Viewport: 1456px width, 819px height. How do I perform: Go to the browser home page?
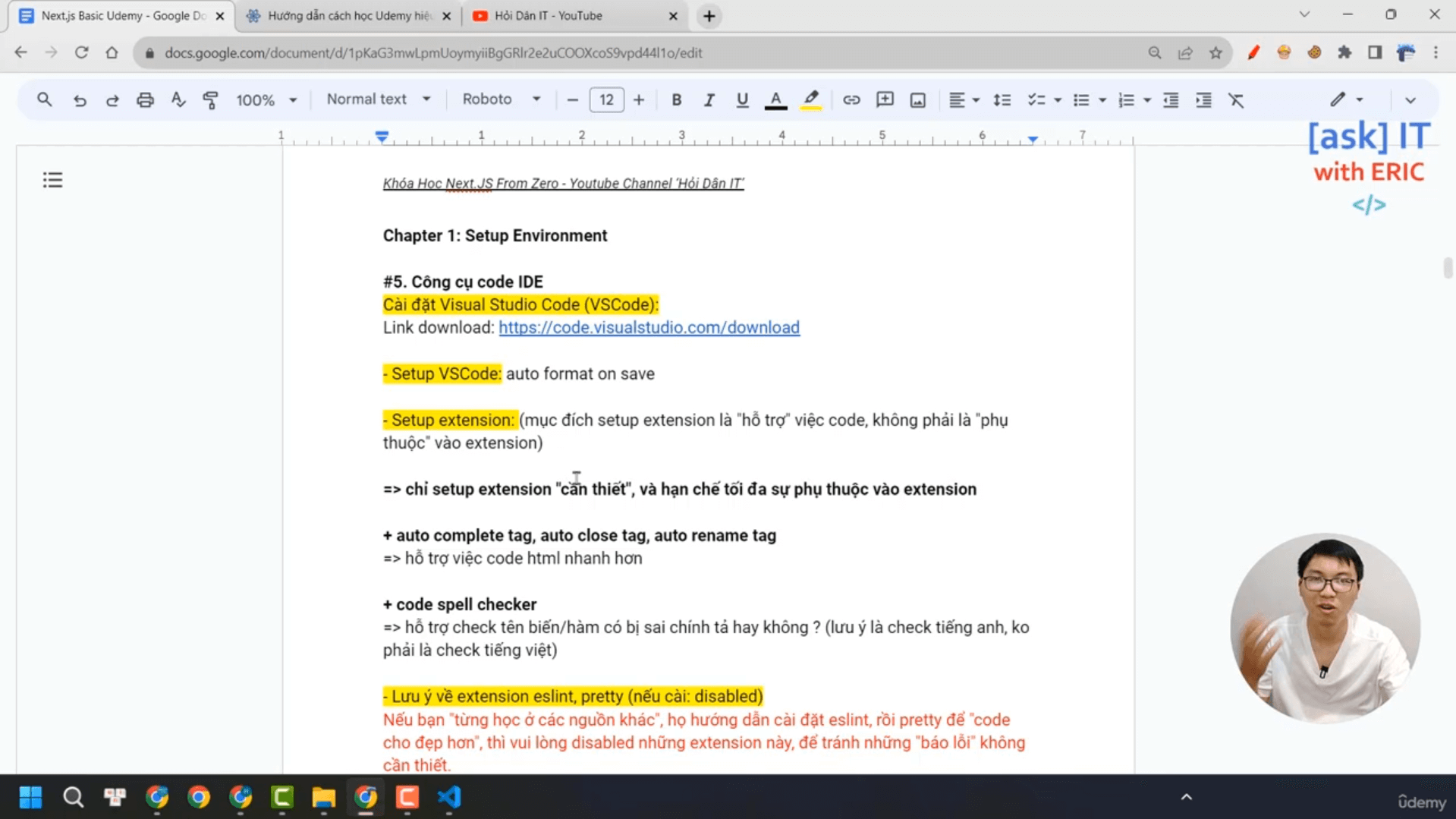(x=112, y=52)
